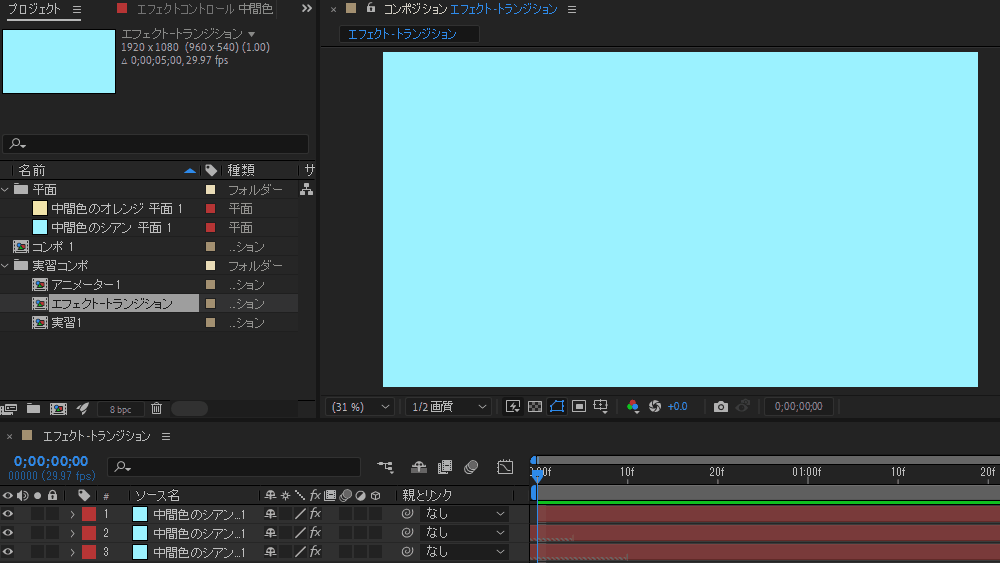Open timeline panel hamburger menu
The height and width of the screenshot is (563, 1000).
tap(166, 437)
